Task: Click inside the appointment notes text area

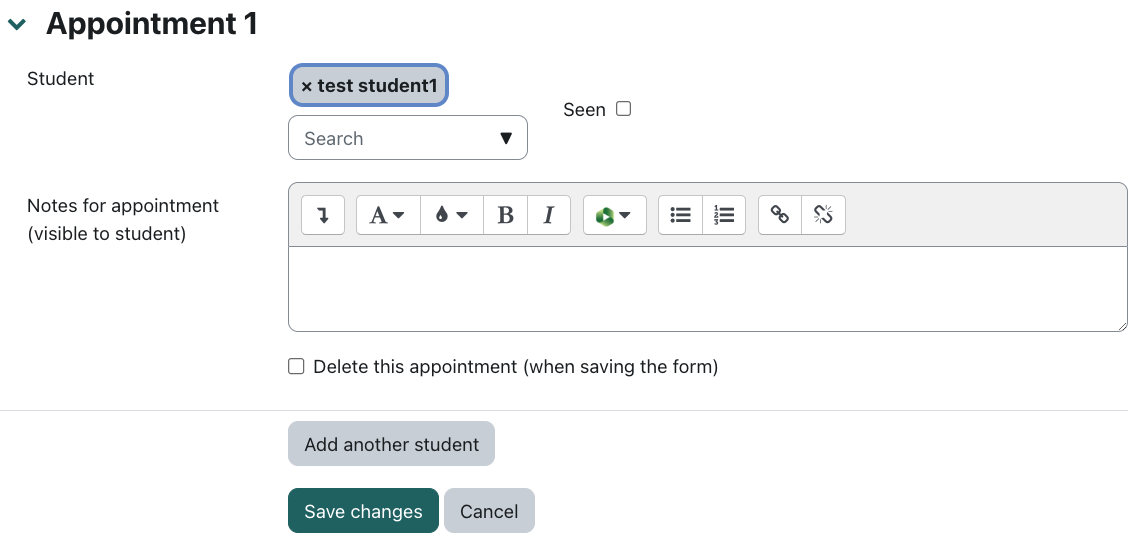Action: click(x=706, y=288)
